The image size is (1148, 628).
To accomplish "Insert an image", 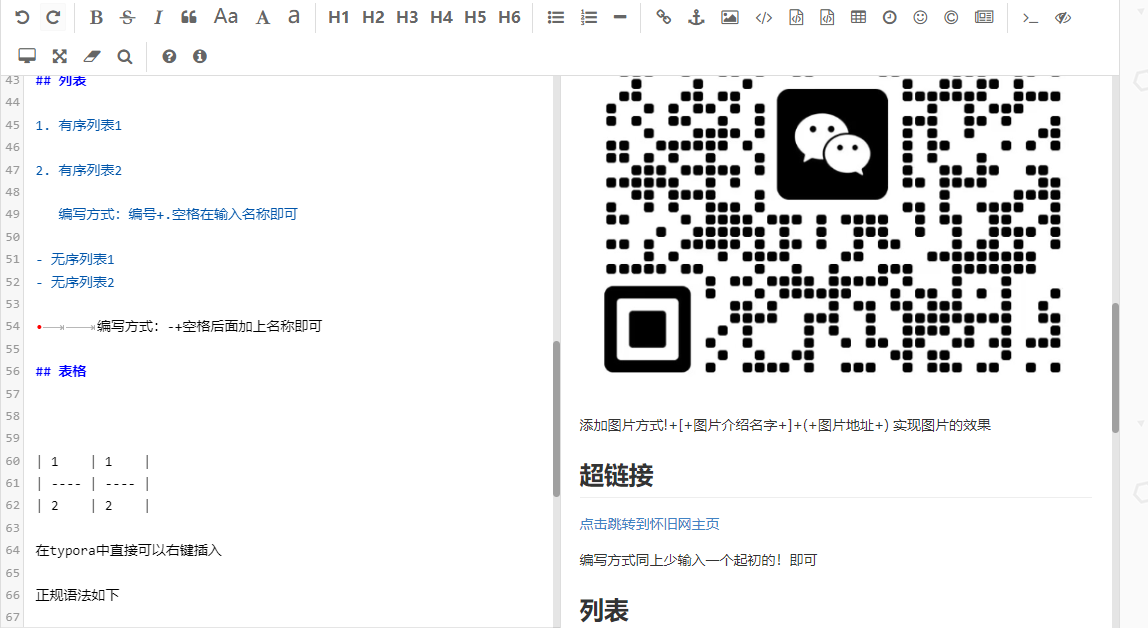I will [x=730, y=17].
